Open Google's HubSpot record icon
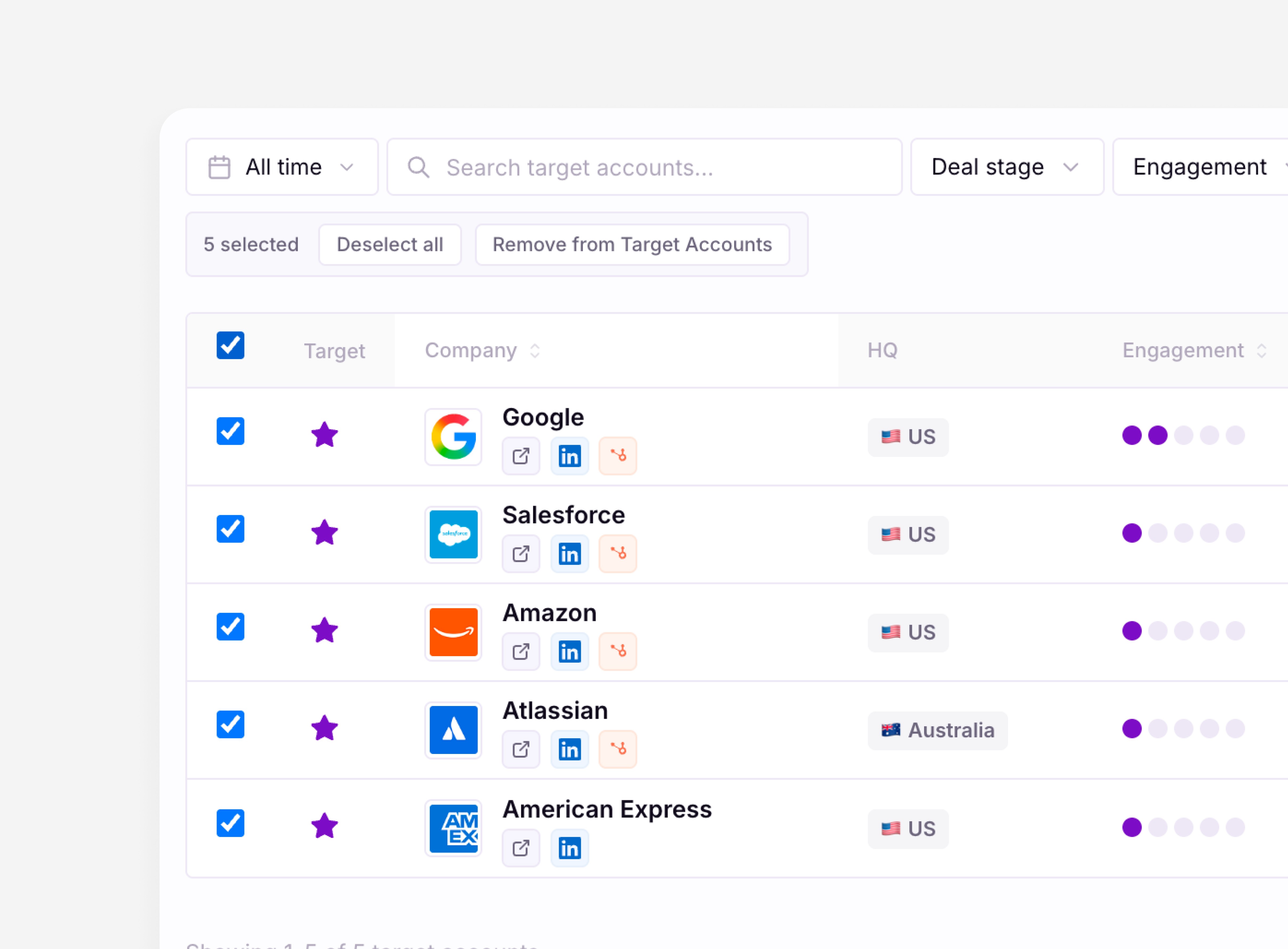 coord(618,456)
